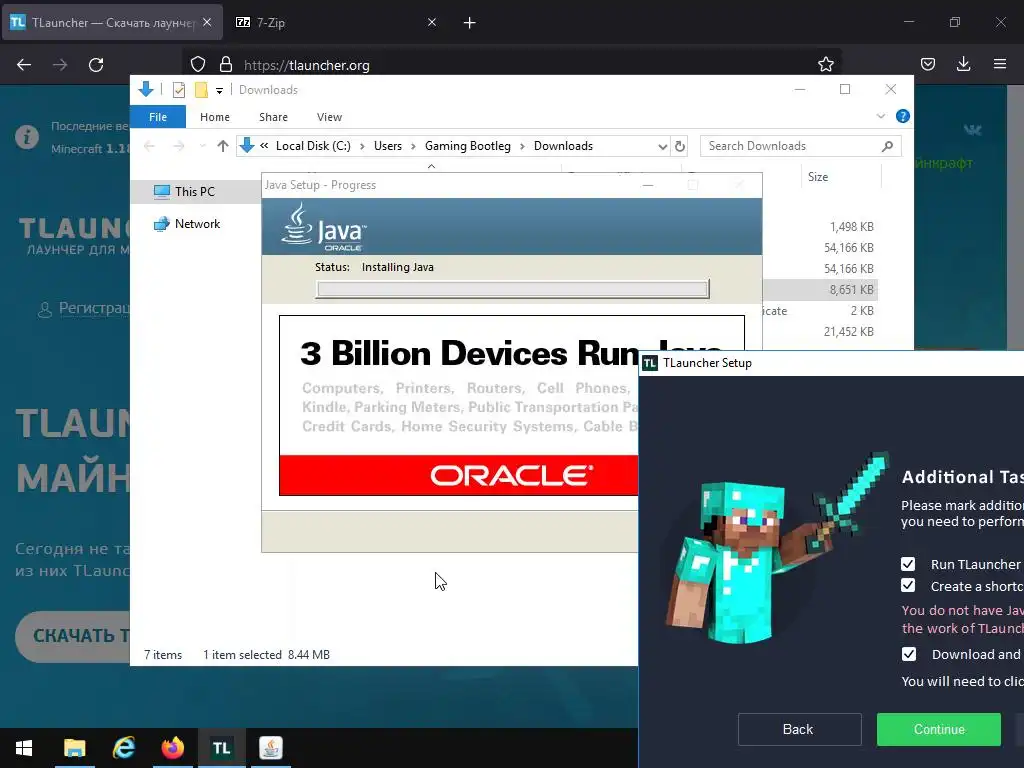Click Continue in TLauncher Setup
1024x768 pixels.
coord(938,729)
